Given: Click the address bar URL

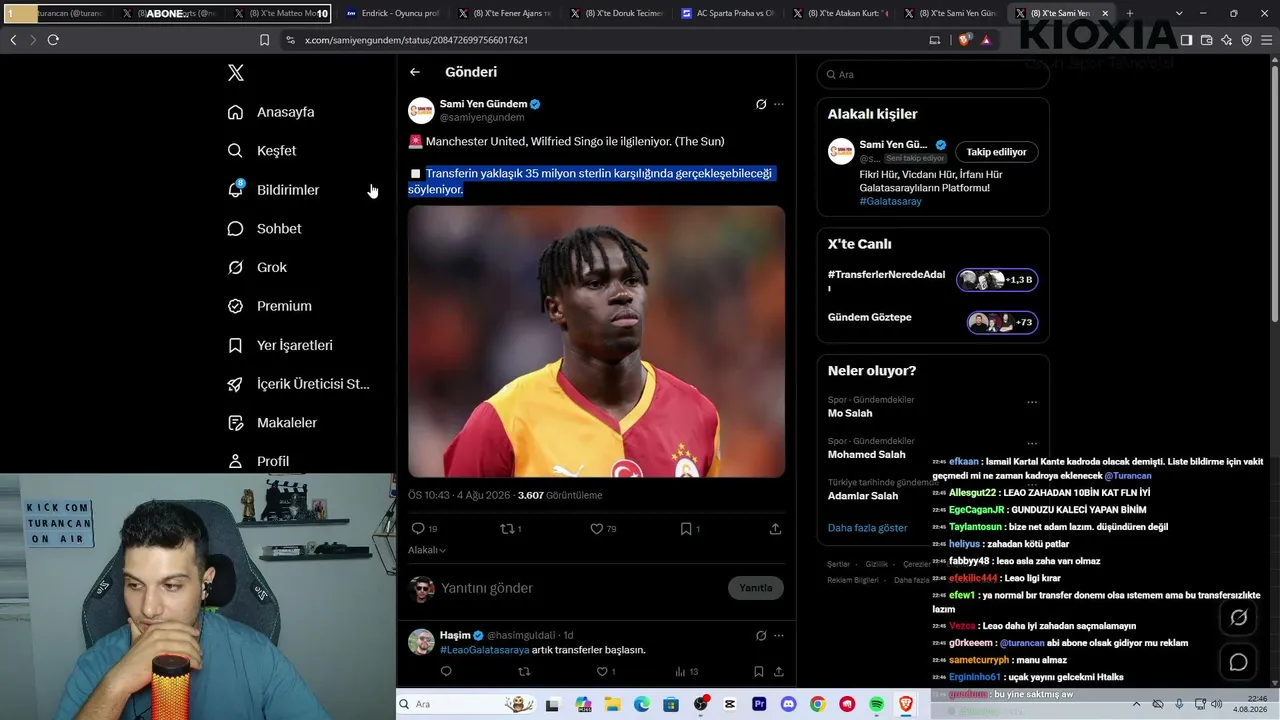Looking at the screenshot, I should (416, 40).
